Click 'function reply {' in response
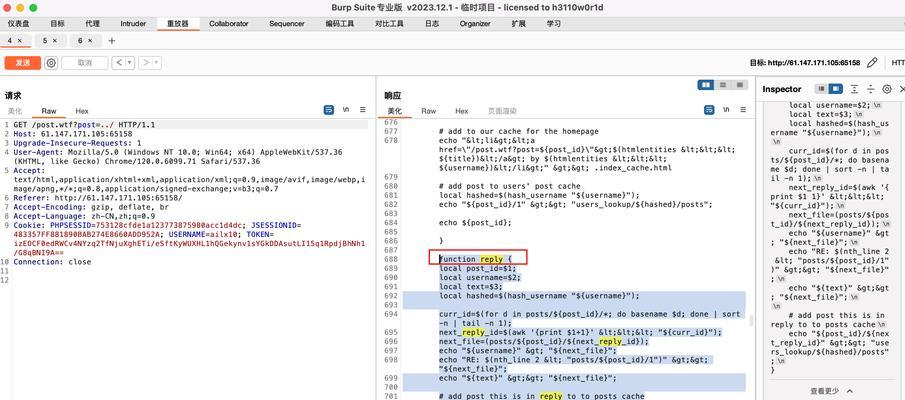 [476, 259]
